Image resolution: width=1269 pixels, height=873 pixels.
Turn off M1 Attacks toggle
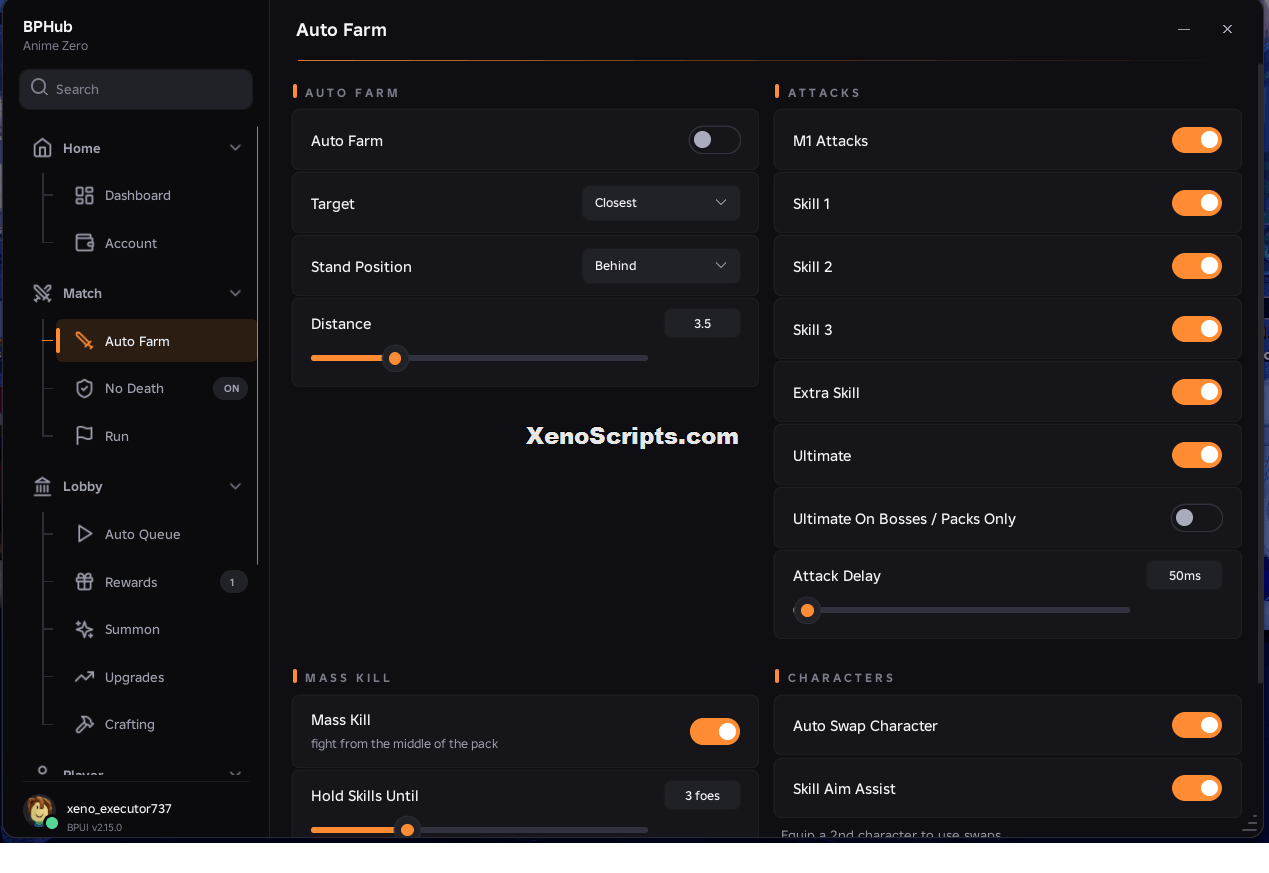coord(1197,140)
